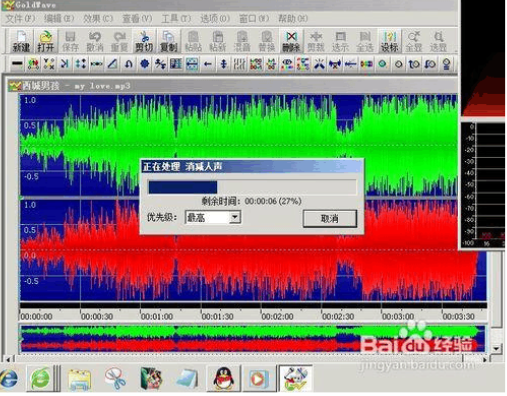Click the black horizontal bar effect icon

click(17, 63)
